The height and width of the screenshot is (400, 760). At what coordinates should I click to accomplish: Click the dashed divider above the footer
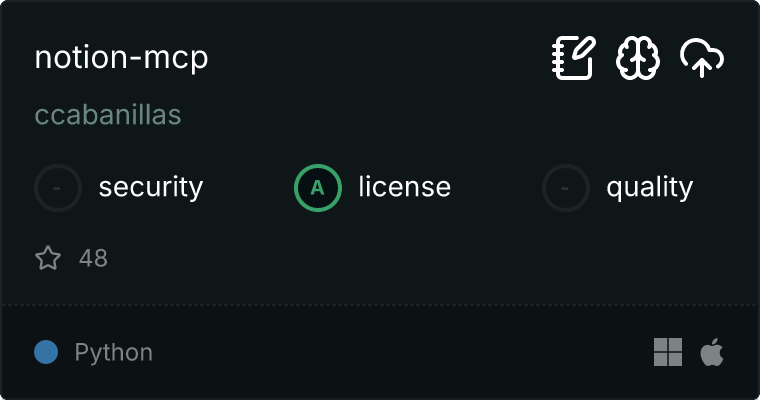(380, 305)
